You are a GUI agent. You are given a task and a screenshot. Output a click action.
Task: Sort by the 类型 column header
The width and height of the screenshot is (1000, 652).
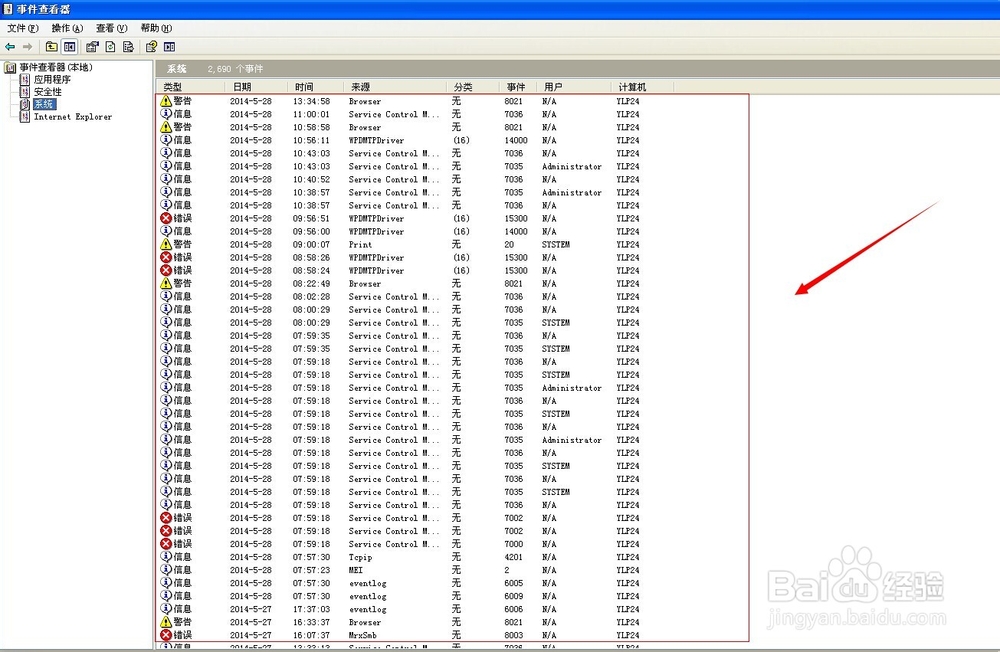(190, 87)
